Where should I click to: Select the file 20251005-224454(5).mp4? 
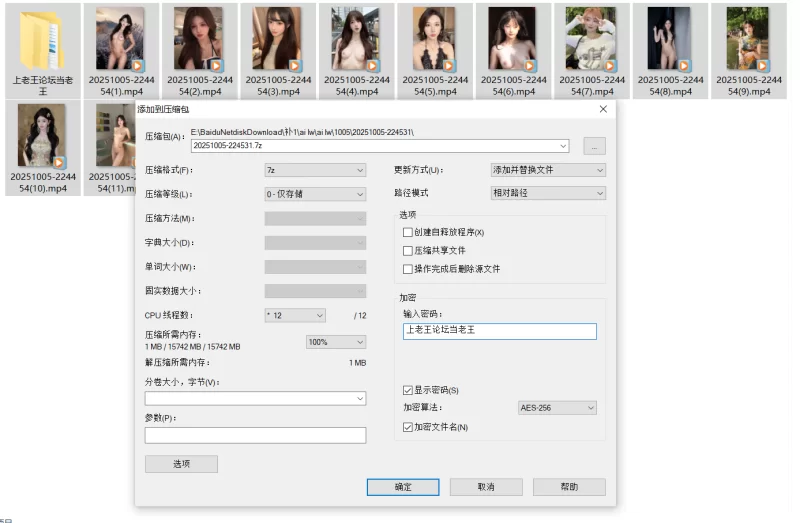point(434,40)
